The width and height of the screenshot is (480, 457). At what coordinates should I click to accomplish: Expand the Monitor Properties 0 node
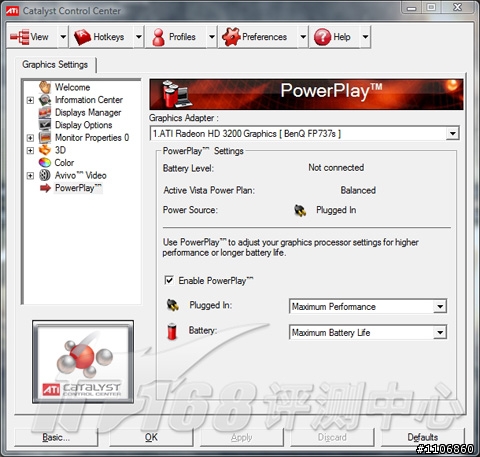pos(30,138)
